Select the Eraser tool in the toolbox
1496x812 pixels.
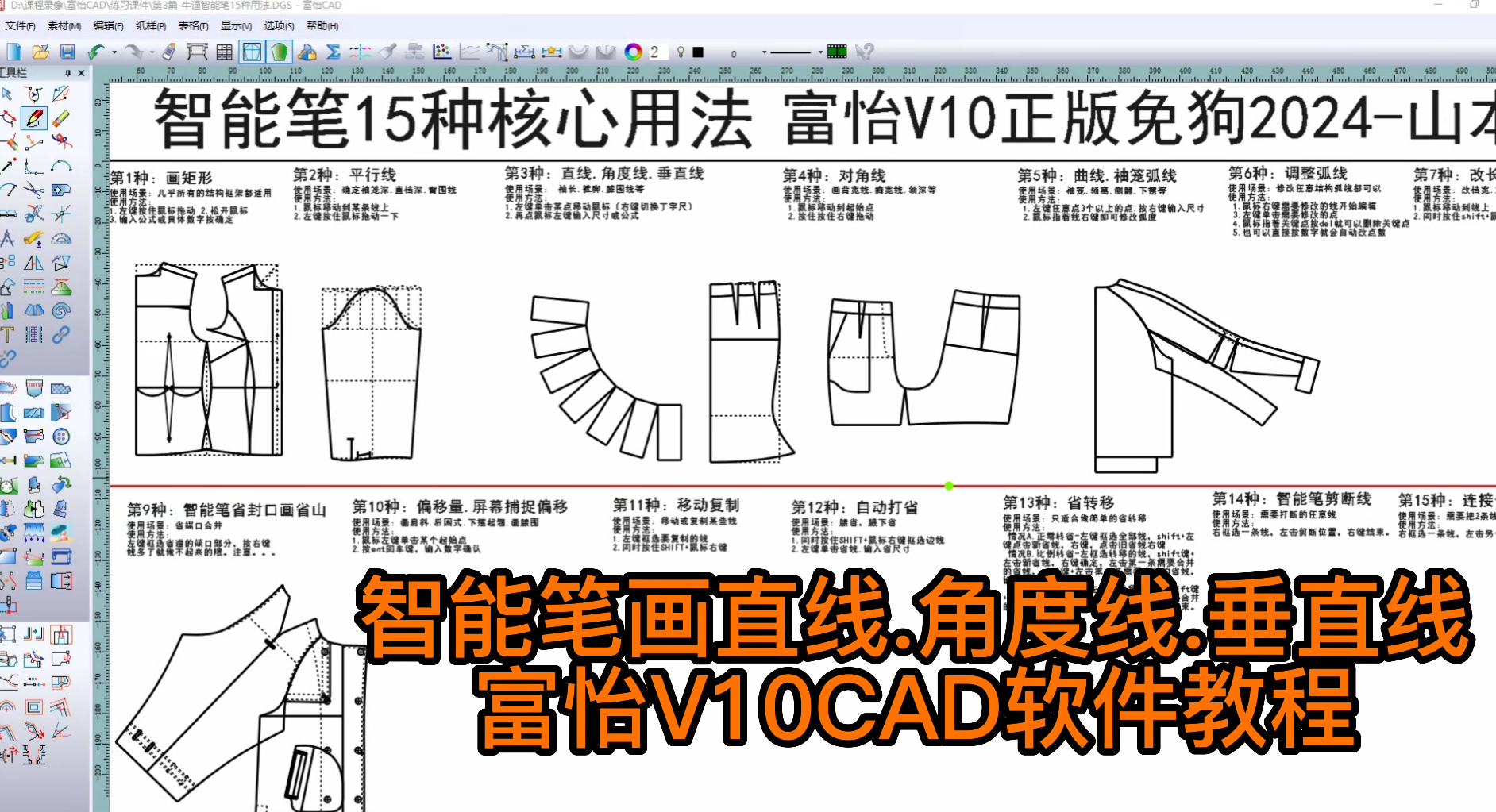[x=61, y=118]
